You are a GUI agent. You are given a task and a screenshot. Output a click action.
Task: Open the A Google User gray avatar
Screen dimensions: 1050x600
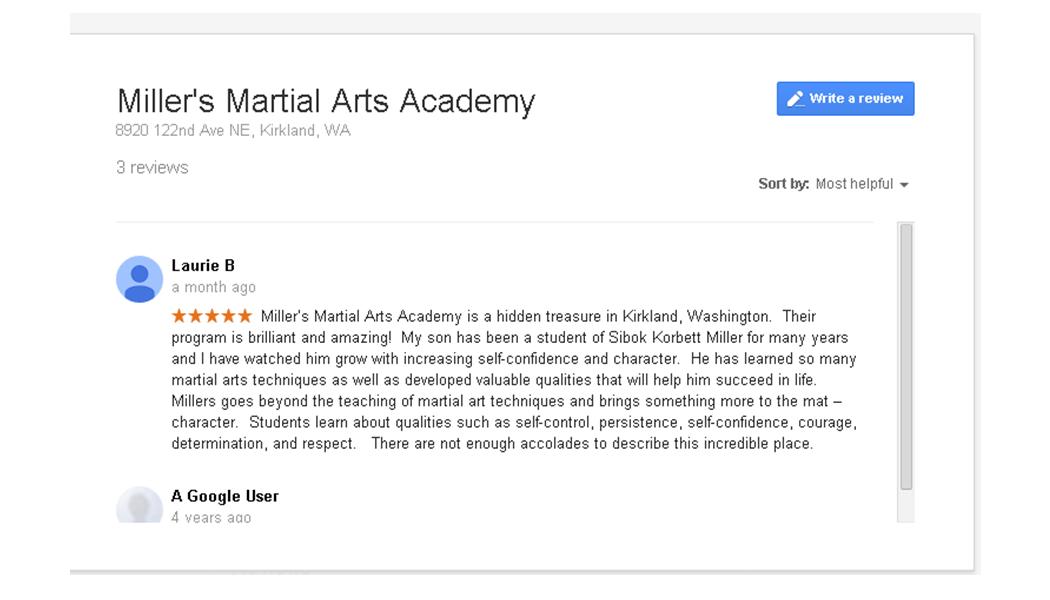tap(139, 504)
